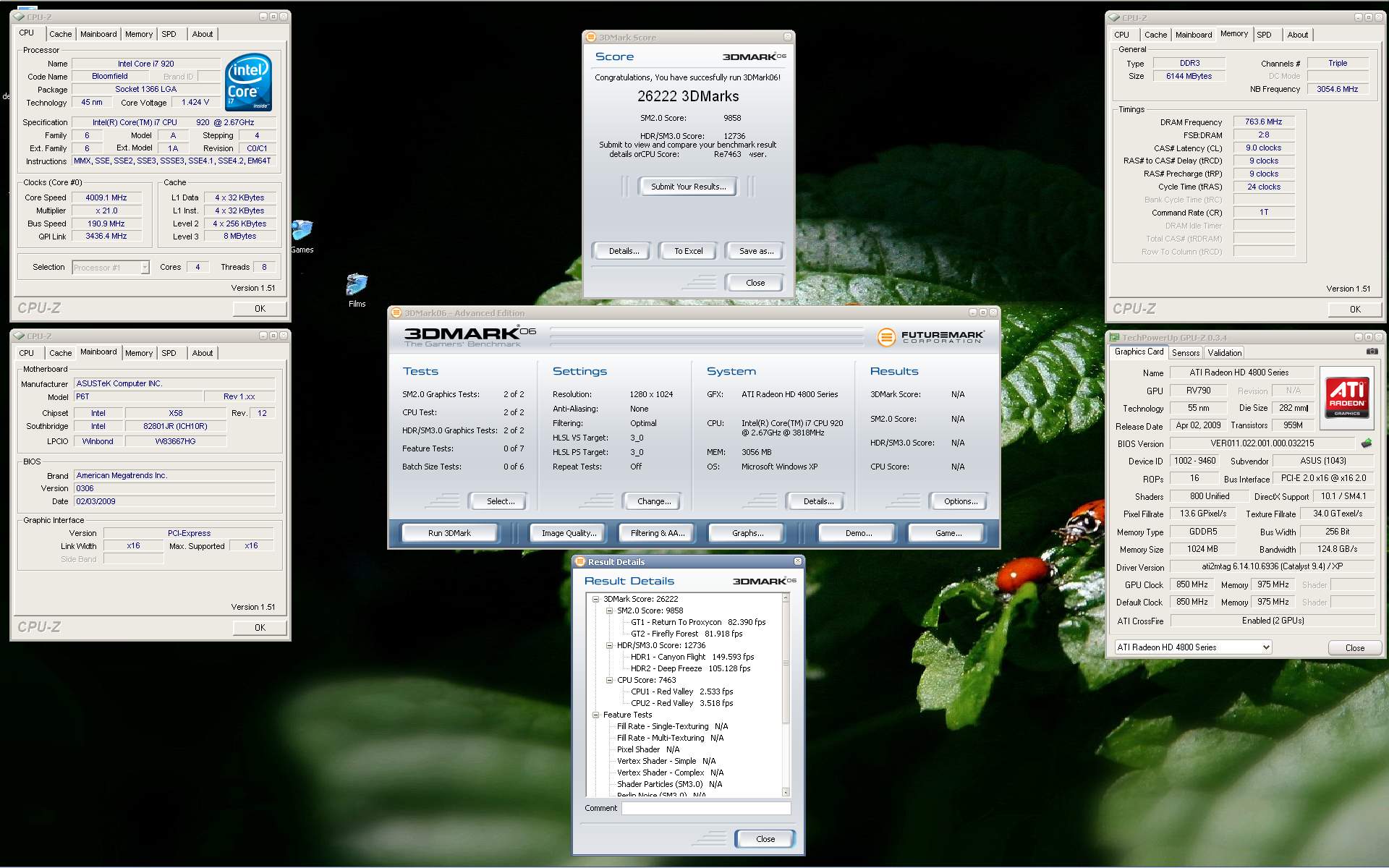Image resolution: width=1389 pixels, height=868 pixels.
Task: Click Options... under Results
Action: pos(960,501)
